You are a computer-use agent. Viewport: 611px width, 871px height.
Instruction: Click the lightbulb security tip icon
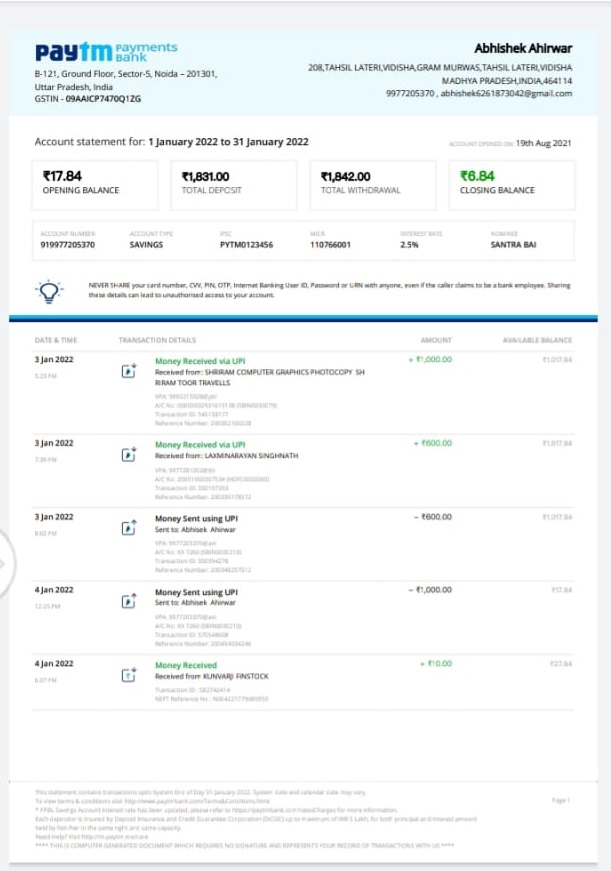pyautogui.click(x=49, y=291)
